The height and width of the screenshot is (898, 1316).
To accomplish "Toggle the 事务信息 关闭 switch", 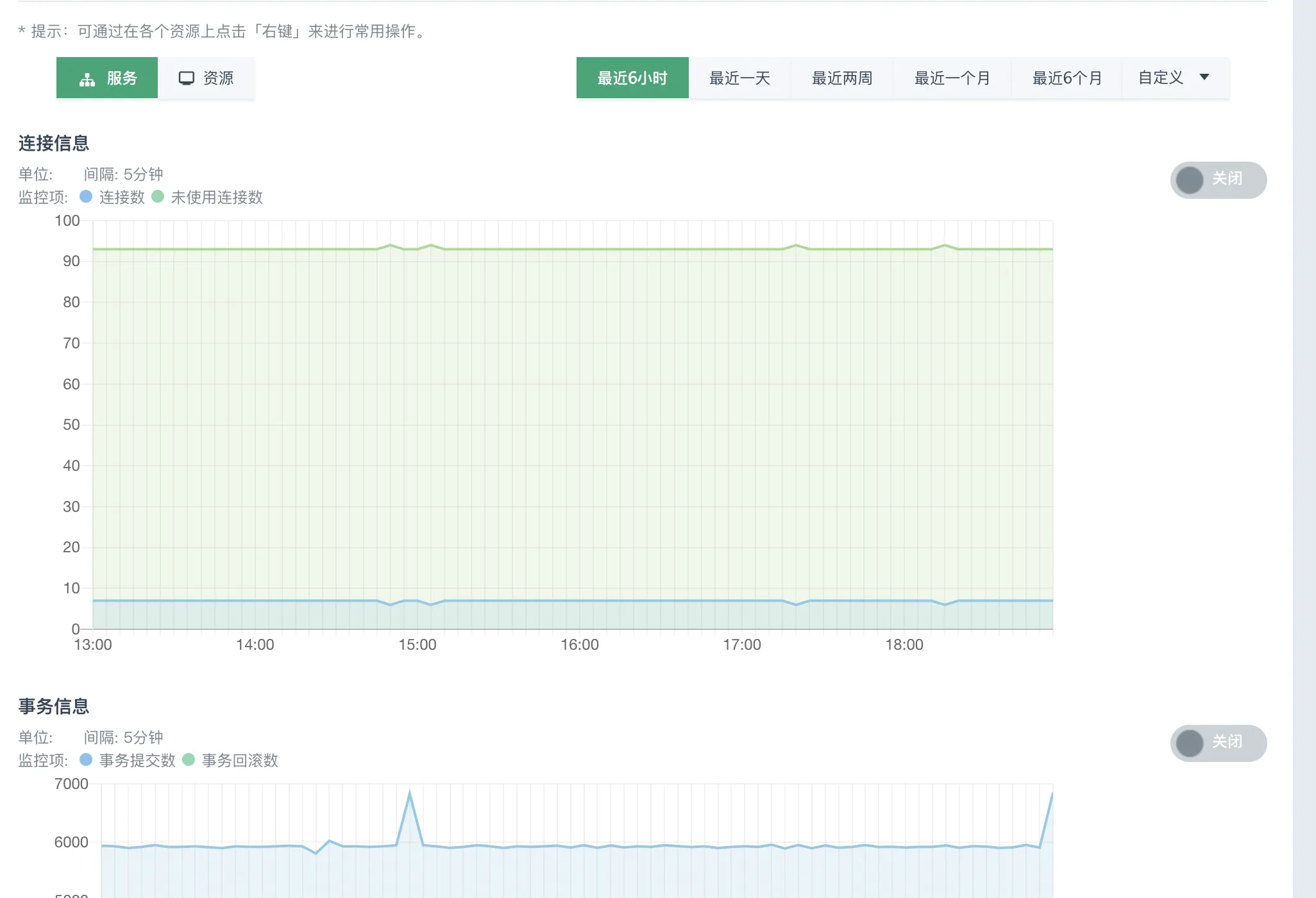I will pos(1218,743).
